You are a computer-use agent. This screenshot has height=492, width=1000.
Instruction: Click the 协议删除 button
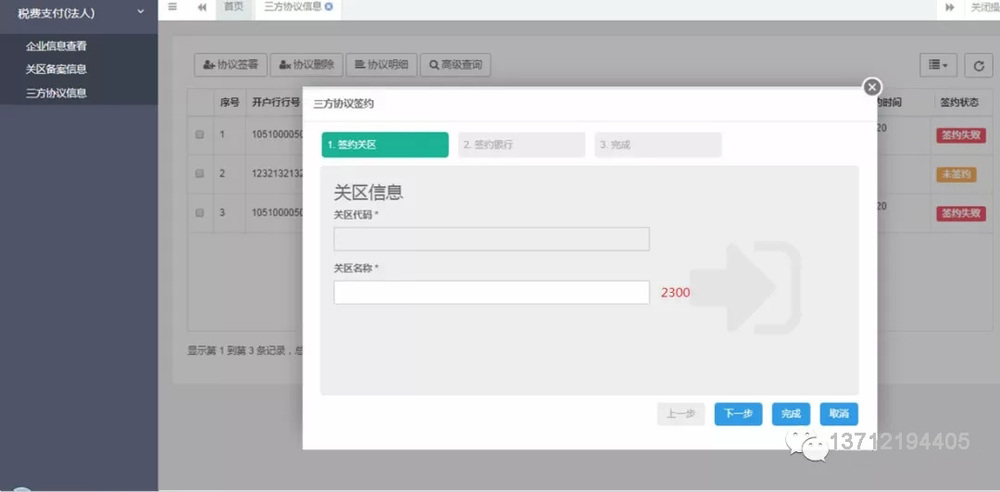[x=307, y=64]
